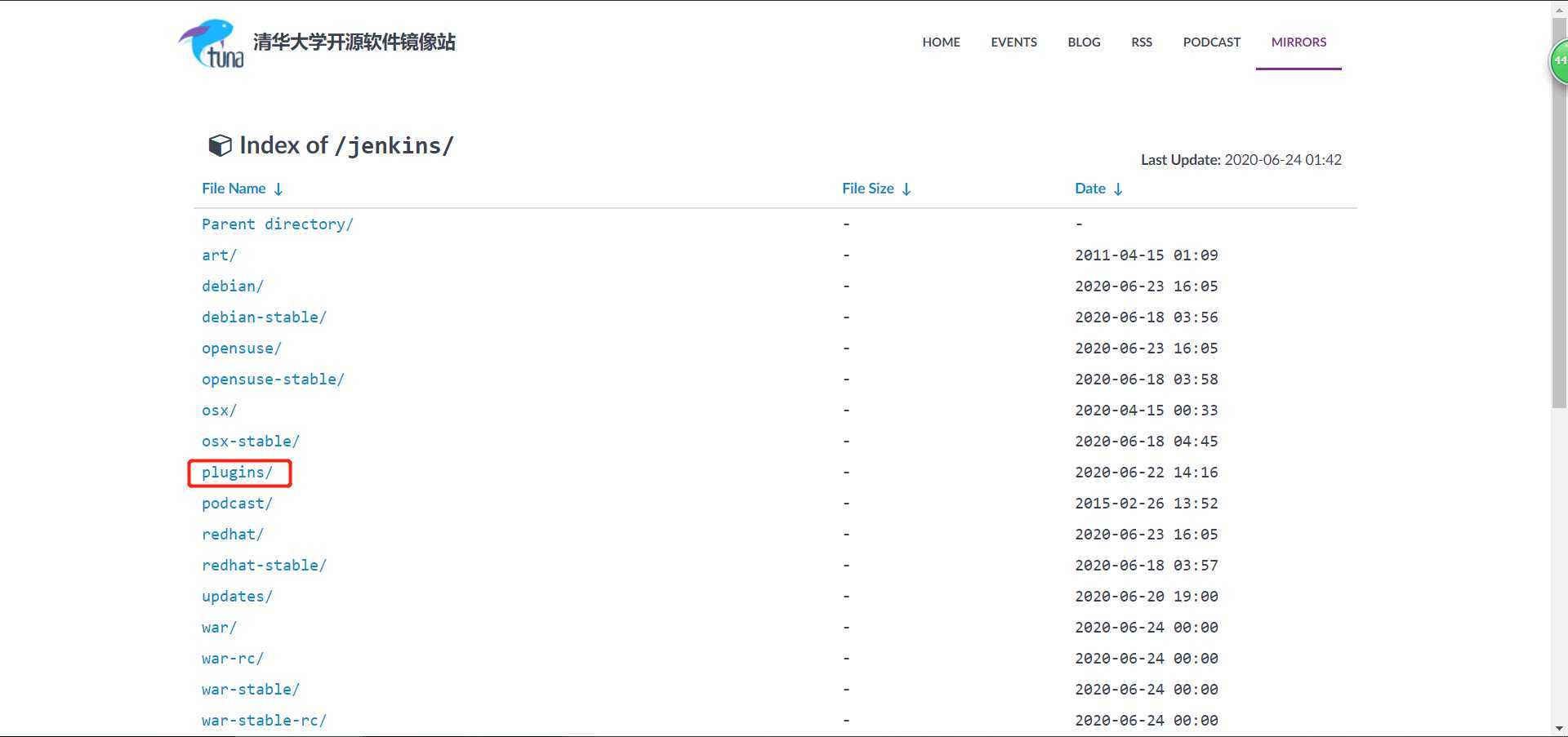This screenshot has height=737, width=1568.
Task: Go to the BLOG page
Action: pyautogui.click(x=1084, y=42)
